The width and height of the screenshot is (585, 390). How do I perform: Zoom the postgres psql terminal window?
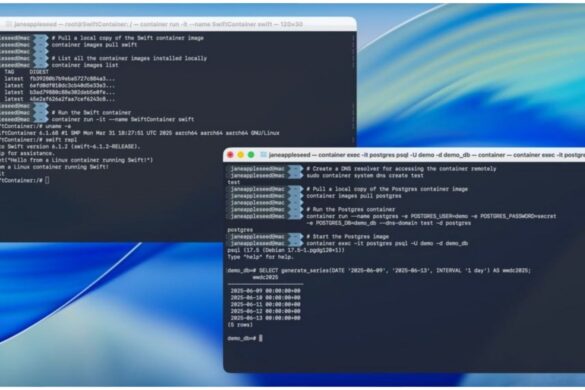pyautogui.click(x=251, y=155)
